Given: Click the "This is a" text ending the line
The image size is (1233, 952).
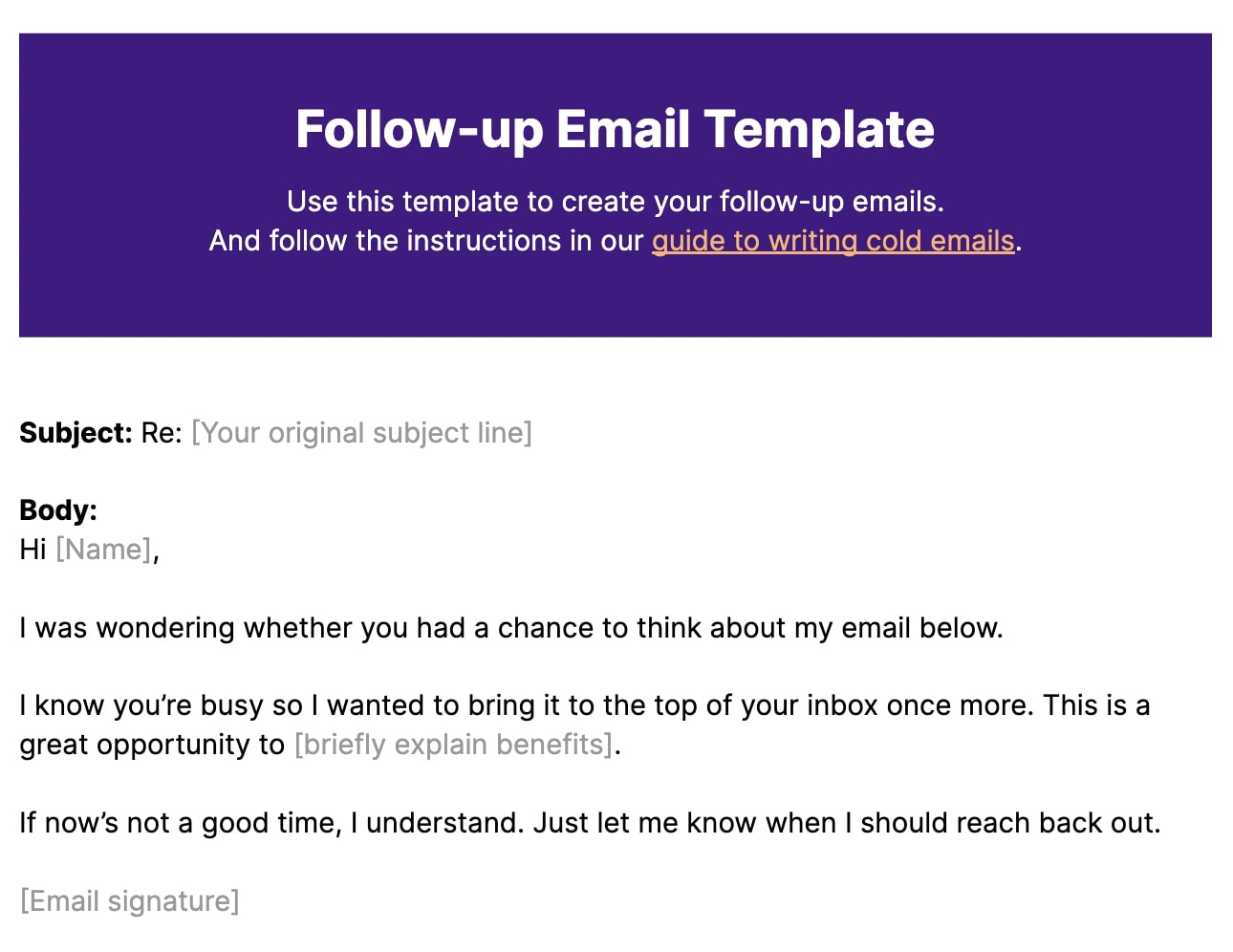Looking at the screenshot, I should (1096, 705).
